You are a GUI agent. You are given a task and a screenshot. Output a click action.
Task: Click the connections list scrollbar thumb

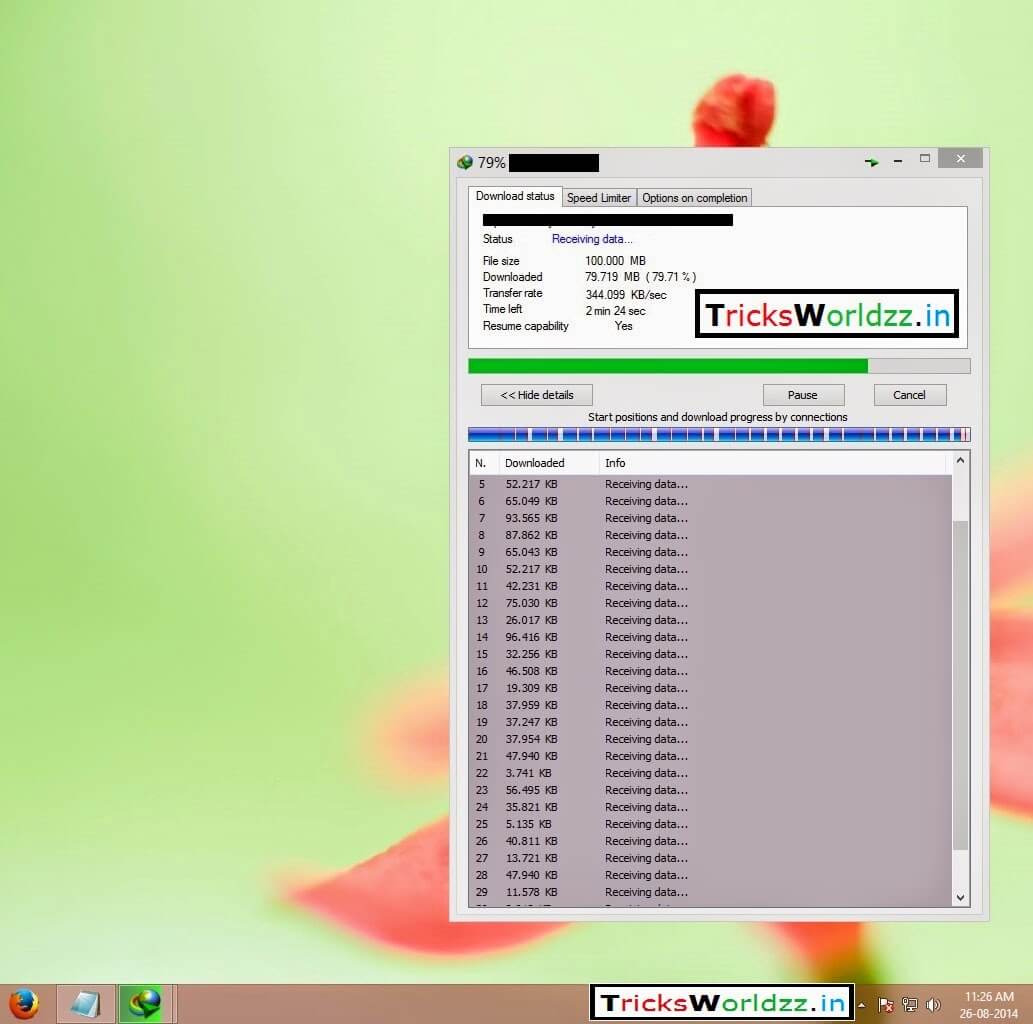point(961,685)
